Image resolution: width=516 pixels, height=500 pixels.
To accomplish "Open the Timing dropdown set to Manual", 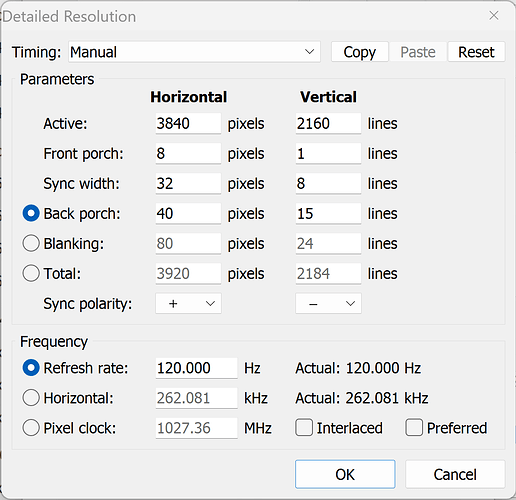I will 194,52.
